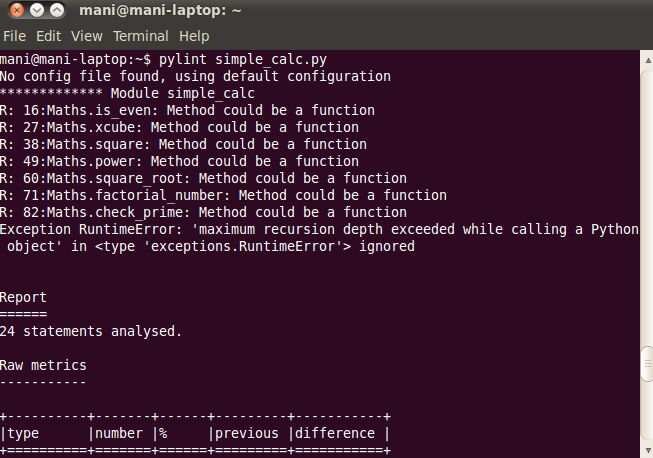Viewport: 653px width, 458px height.
Task: Click the scroll-up arrow of the scrollbar
Action: coord(647,60)
